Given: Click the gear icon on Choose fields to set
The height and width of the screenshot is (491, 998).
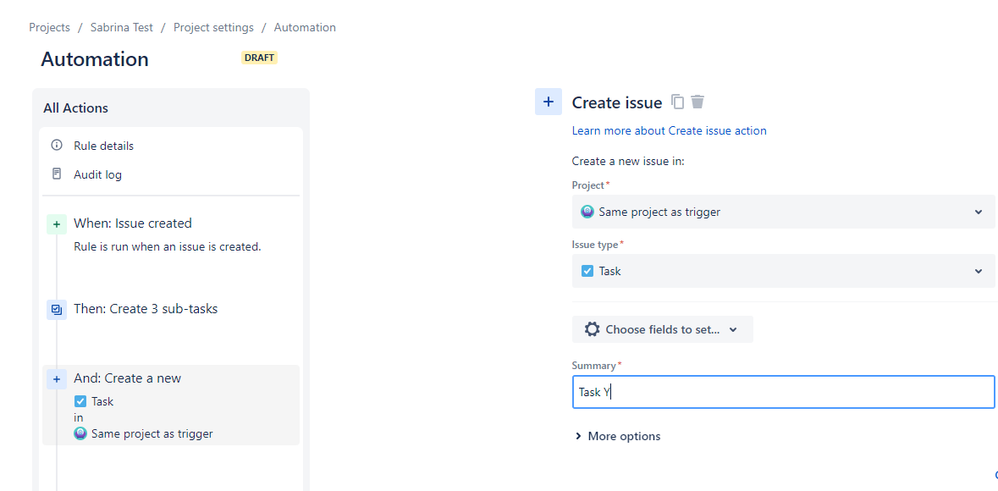Looking at the screenshot, I should (592, 329).
